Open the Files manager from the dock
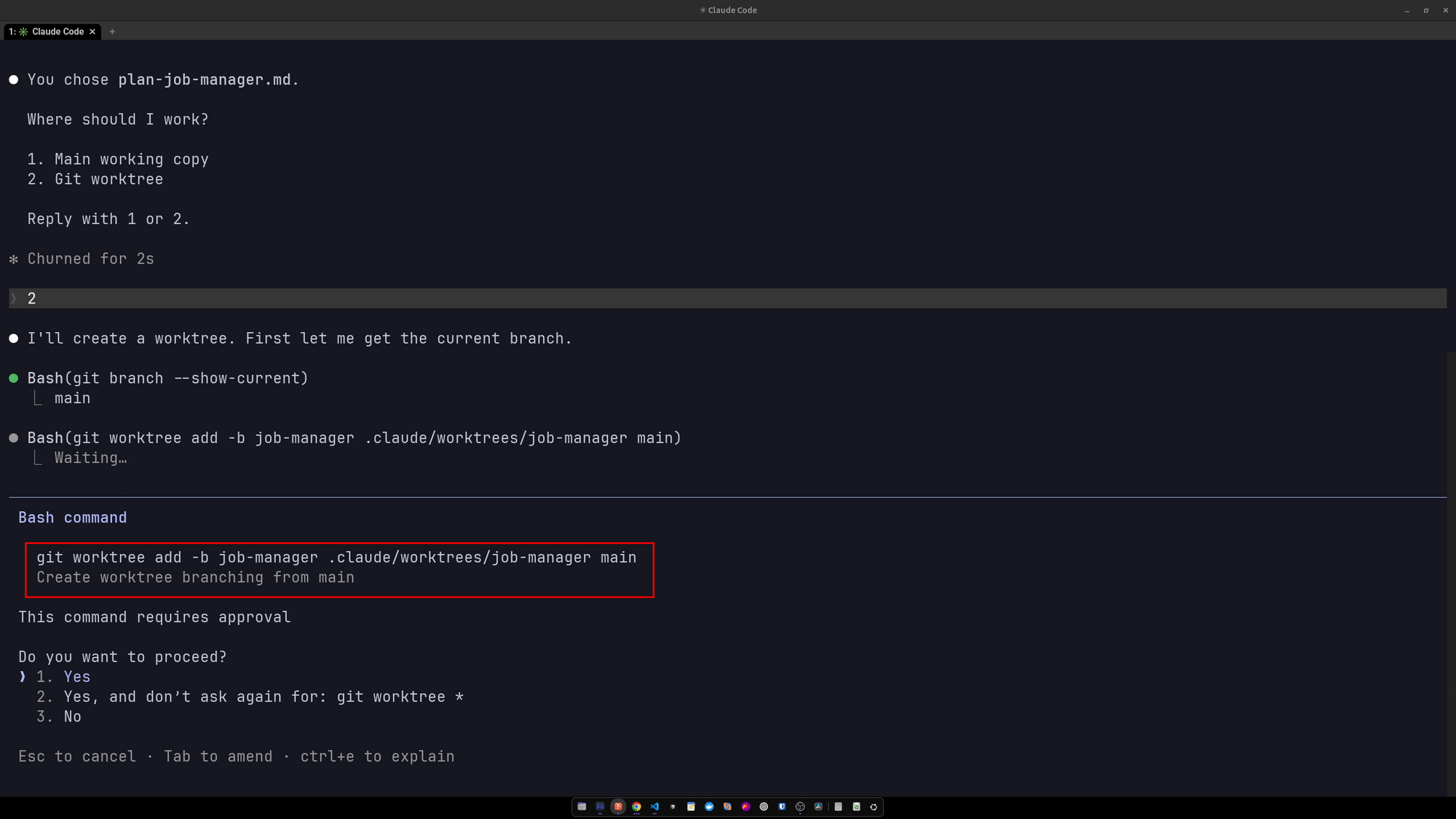 (x=582, y=807)
